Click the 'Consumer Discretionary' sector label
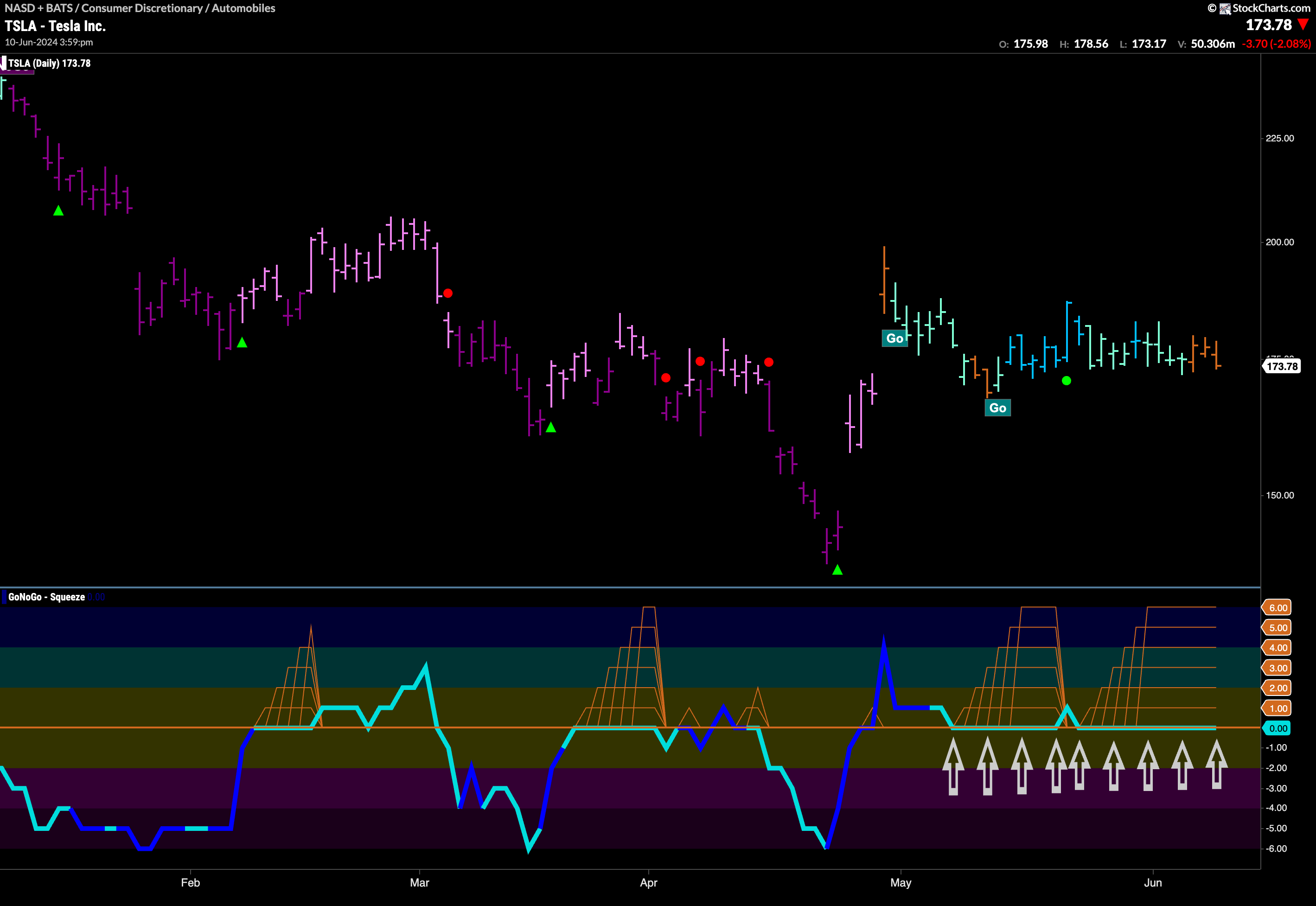This screenshot has height=906, width=1316. point(142,8)
